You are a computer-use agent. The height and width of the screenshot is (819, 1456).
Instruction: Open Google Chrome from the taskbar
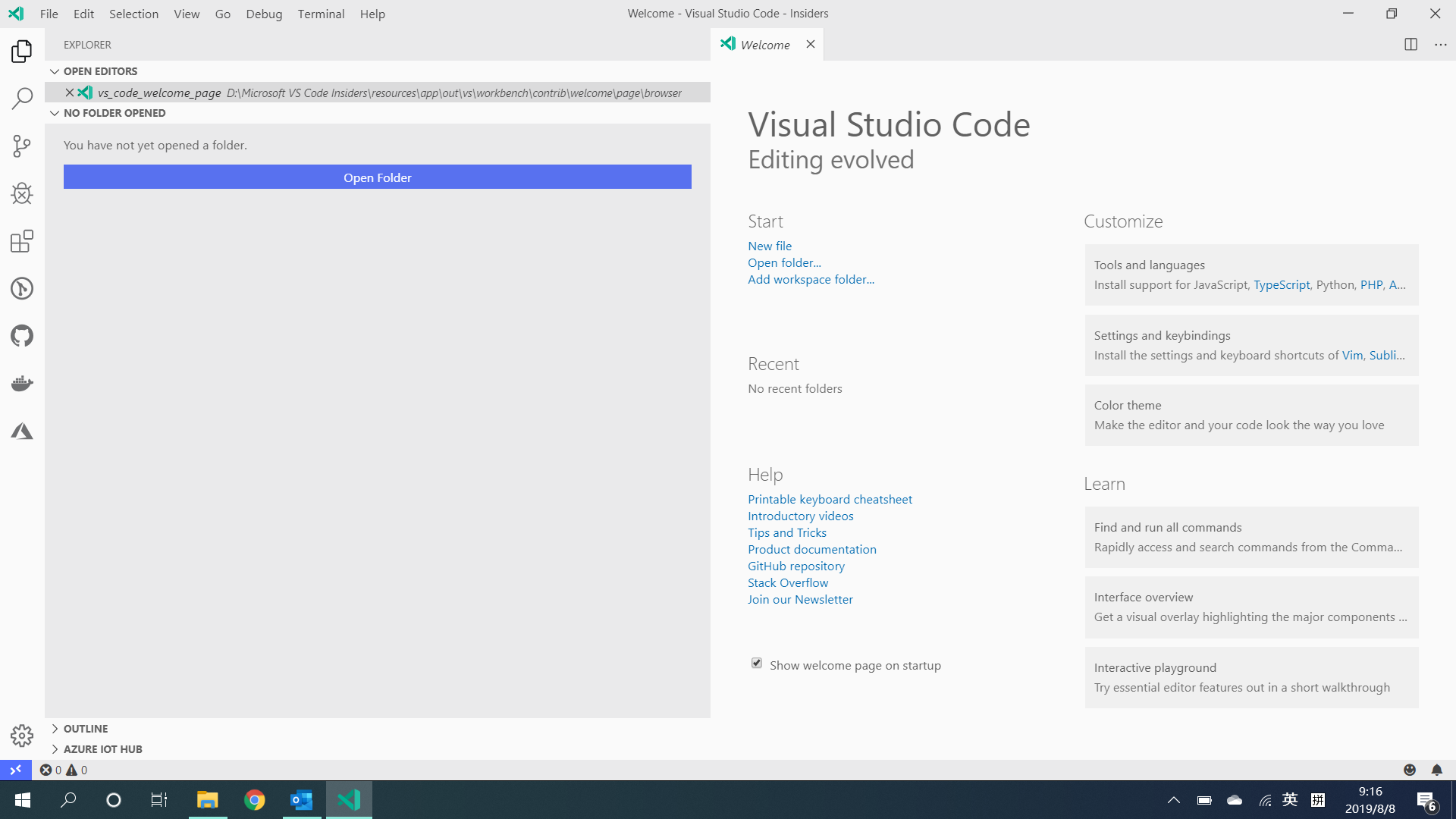(x=254, y=800)
